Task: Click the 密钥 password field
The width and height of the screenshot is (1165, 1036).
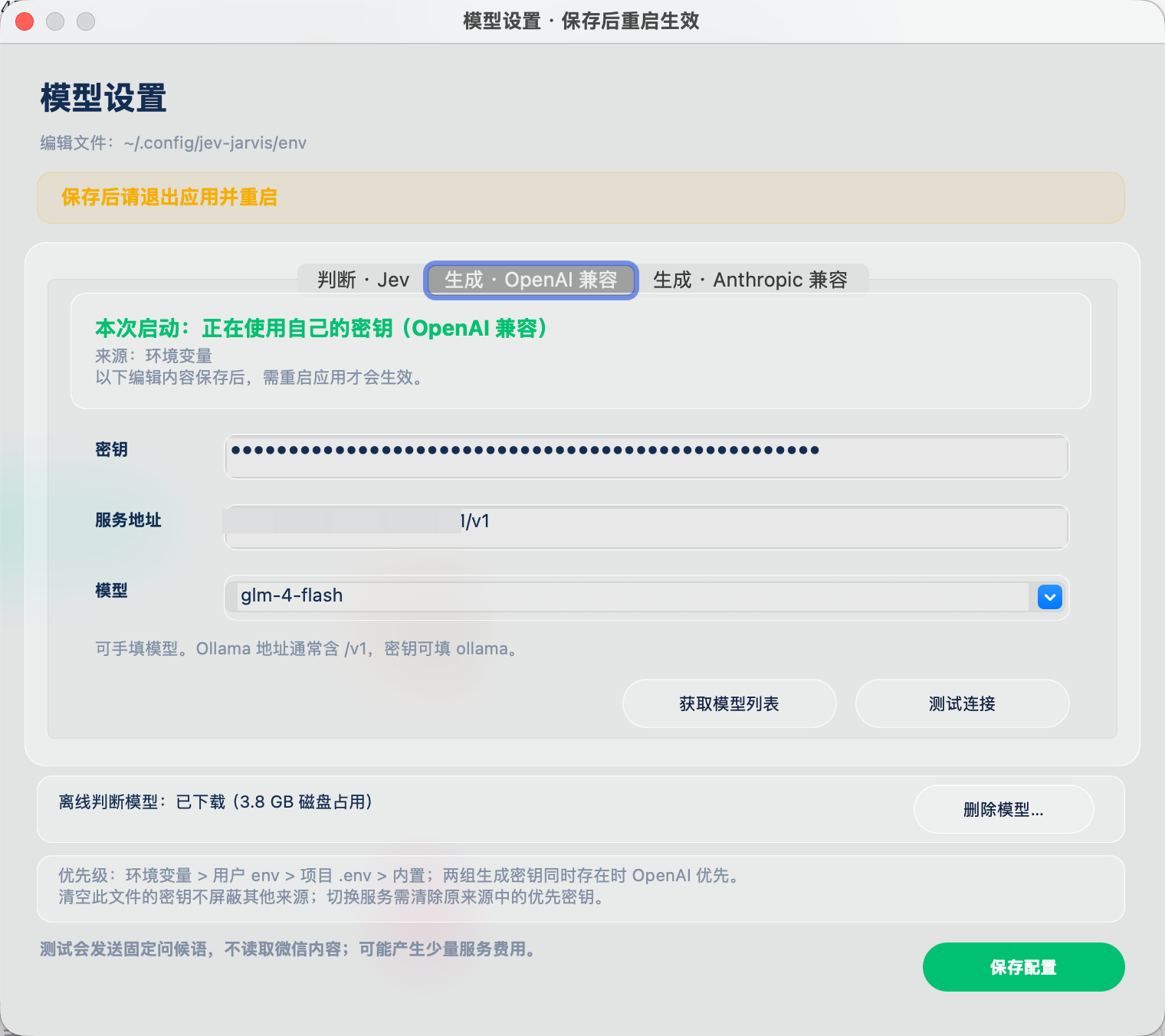Action: click(x=646, y=457)
